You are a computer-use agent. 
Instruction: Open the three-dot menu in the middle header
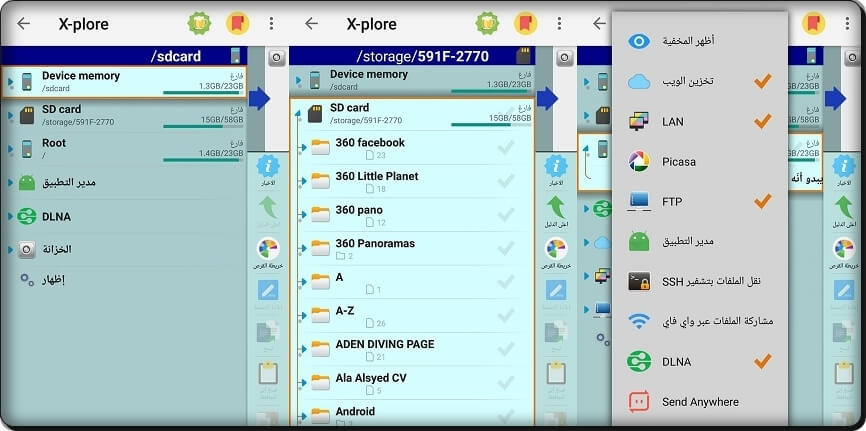(559, 23)
